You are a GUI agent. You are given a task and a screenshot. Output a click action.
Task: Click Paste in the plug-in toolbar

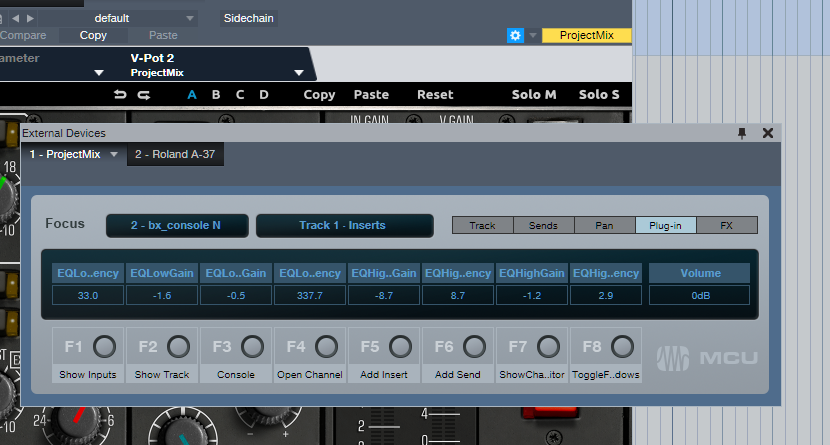point(371,95)
